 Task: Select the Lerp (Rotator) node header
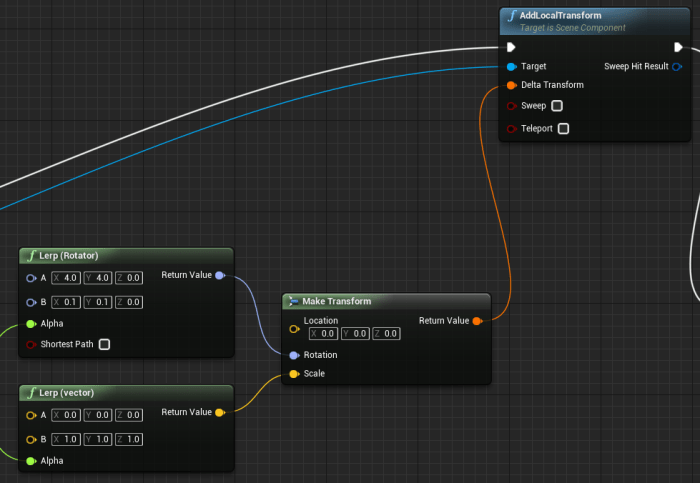coord(68,256)
